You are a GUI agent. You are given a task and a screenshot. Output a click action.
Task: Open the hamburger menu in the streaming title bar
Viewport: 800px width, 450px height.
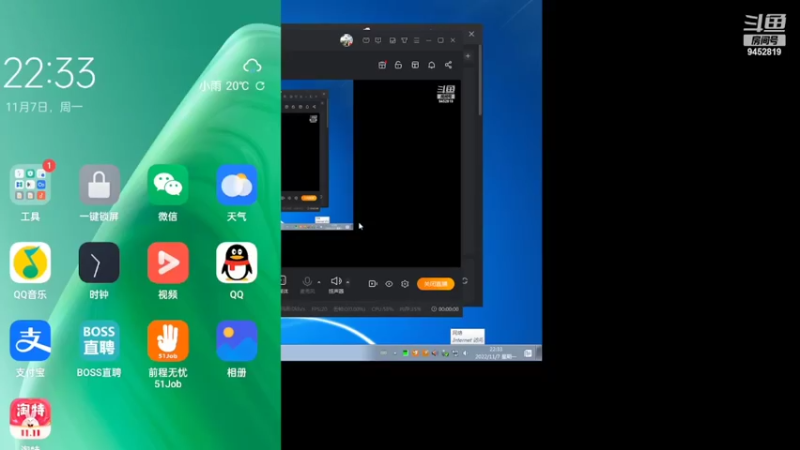[x=416, y=40]
